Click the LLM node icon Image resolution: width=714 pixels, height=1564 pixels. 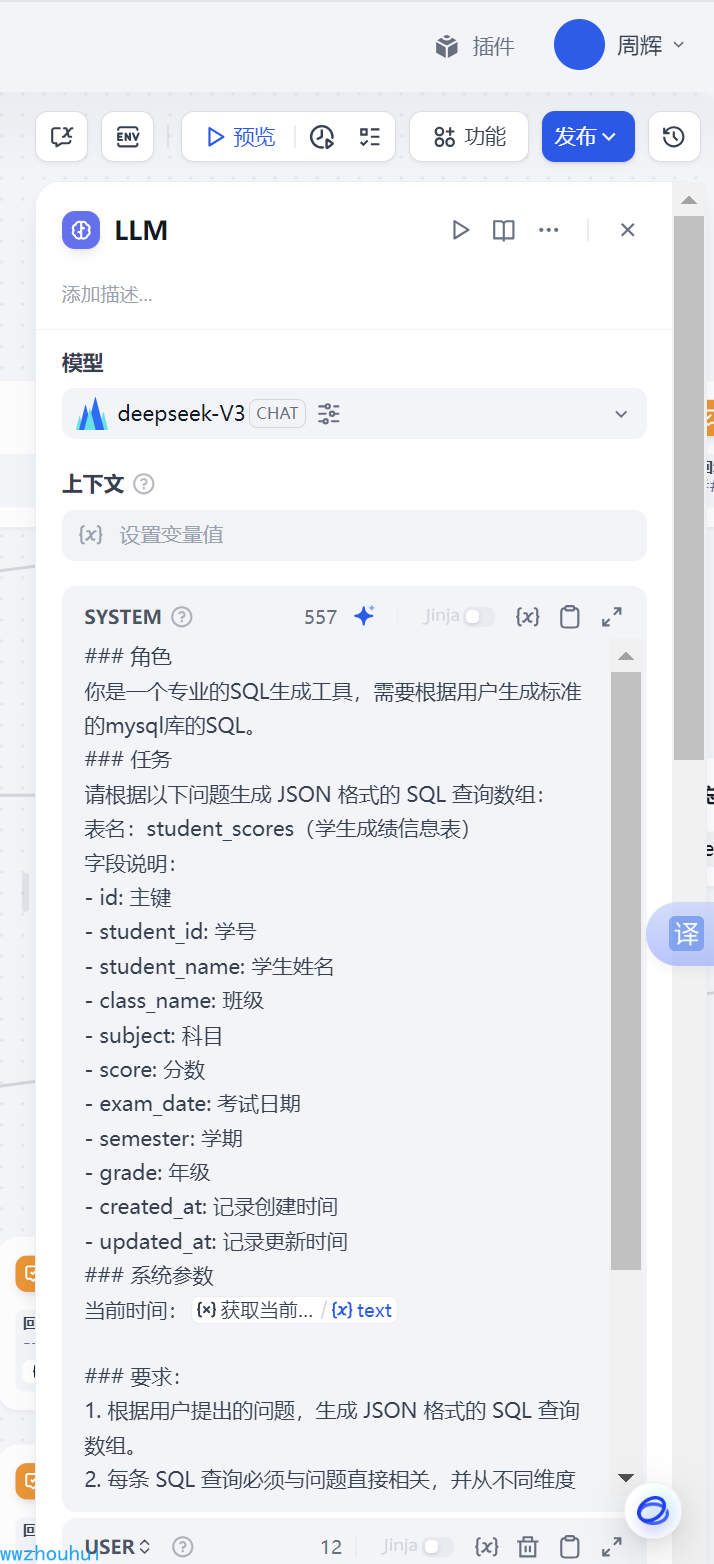(x=81, y=230)
